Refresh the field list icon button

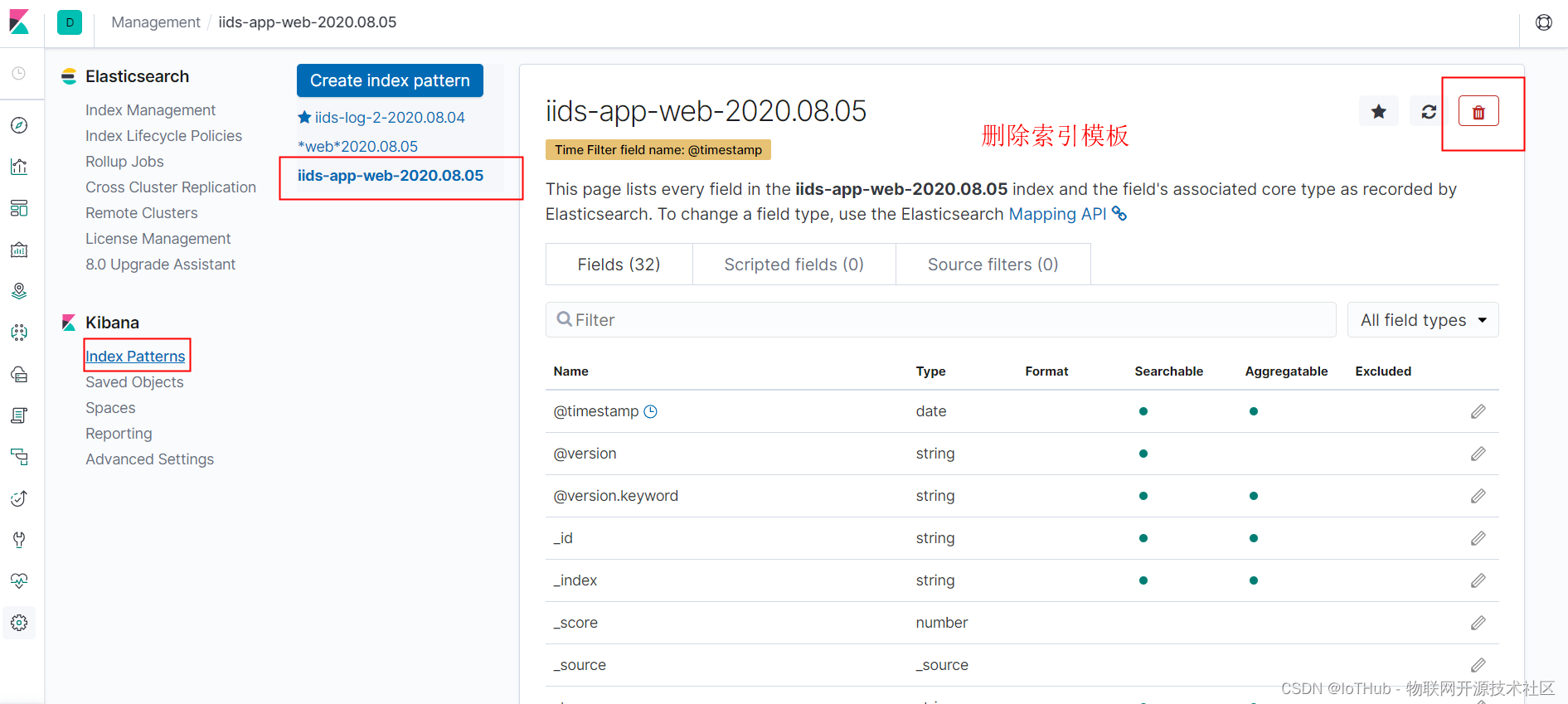[x=1428, y=111]
